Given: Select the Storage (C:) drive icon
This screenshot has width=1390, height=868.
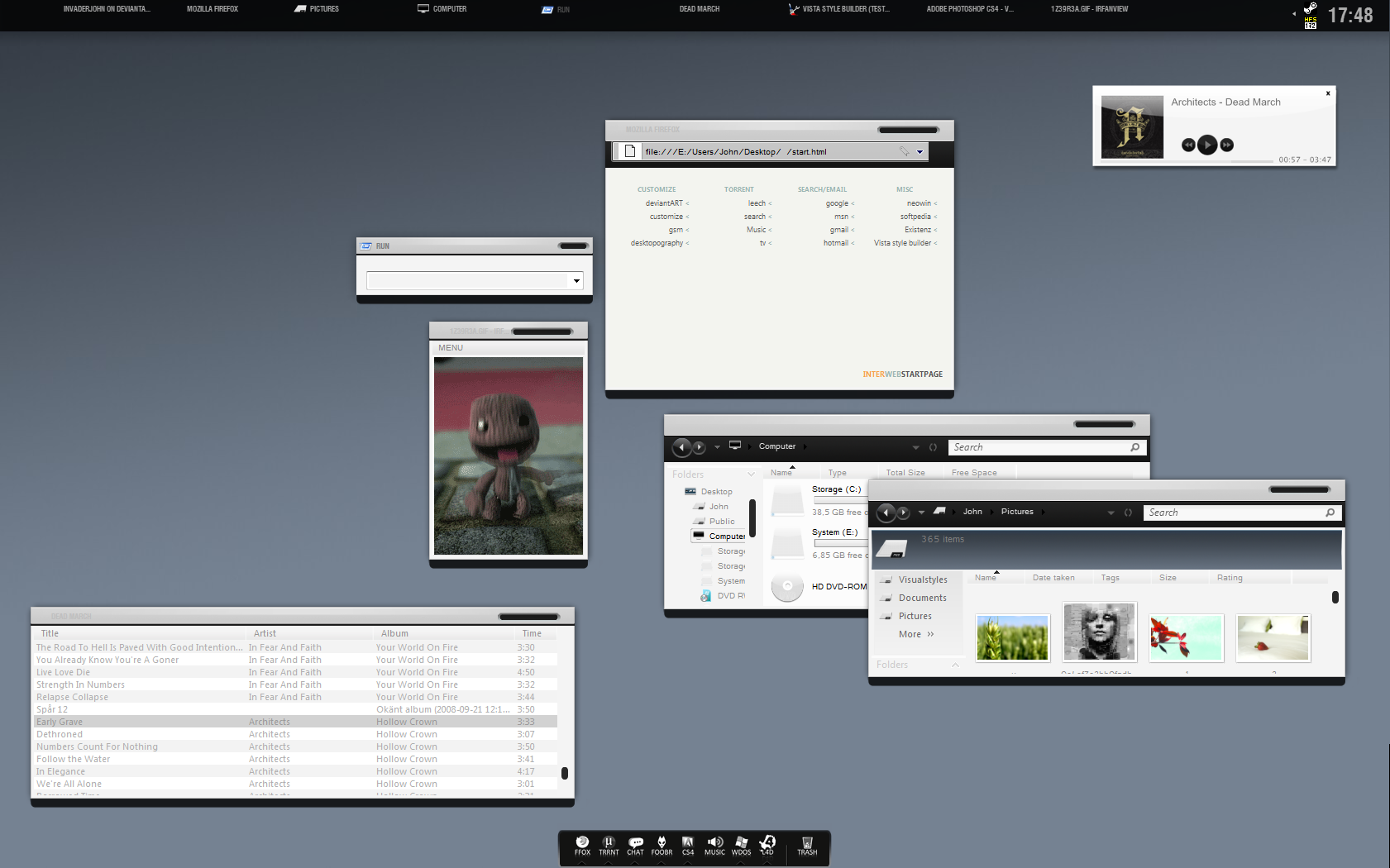Looking at the screenshot, I should click(787, 500).
